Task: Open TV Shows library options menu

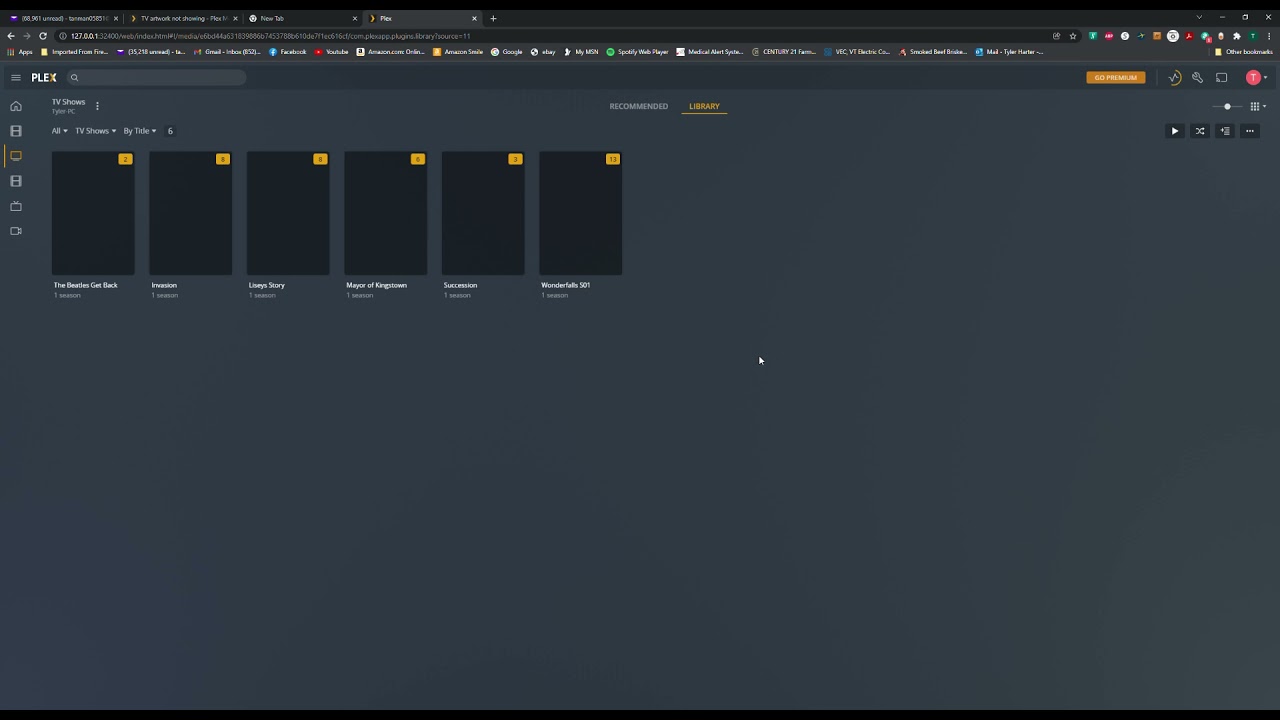Action: [97, 105]
